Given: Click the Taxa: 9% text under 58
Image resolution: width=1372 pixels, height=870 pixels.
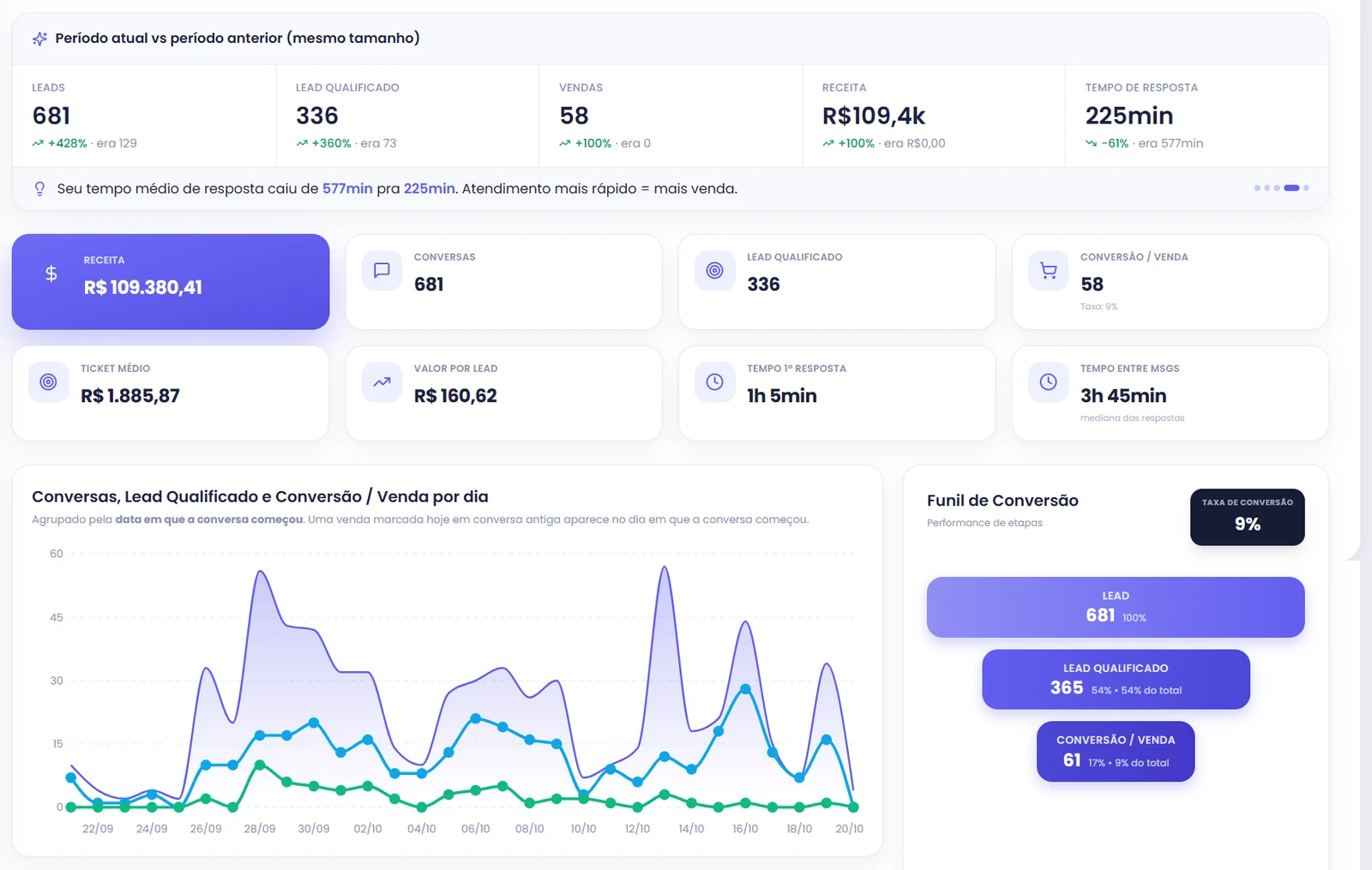Looking at the screenshot, I should (1098, 307).
